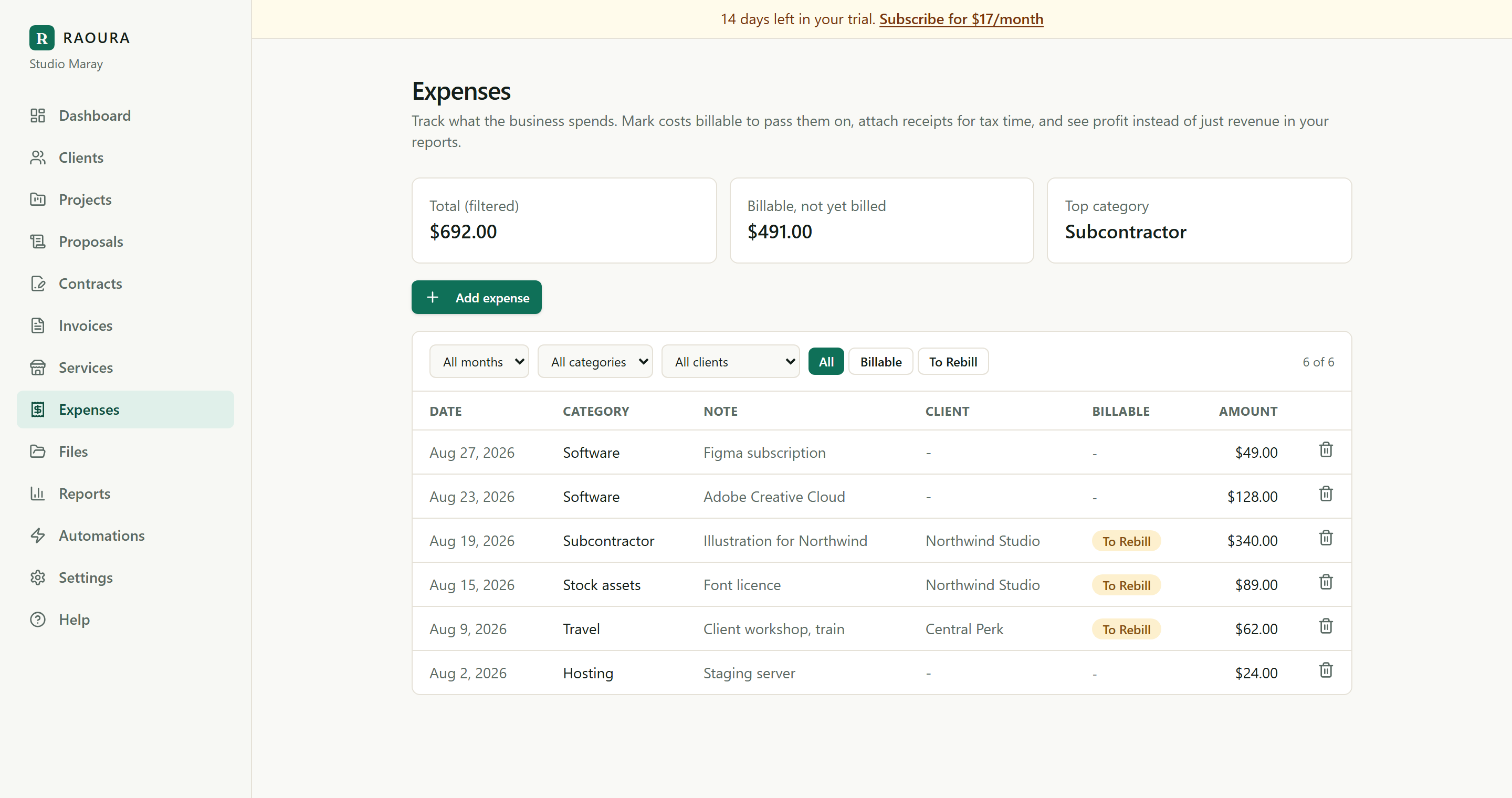Open Dashboard from the sidebar
The height and width of the screenshot is (798, 1512).
(x=125, y=115)
